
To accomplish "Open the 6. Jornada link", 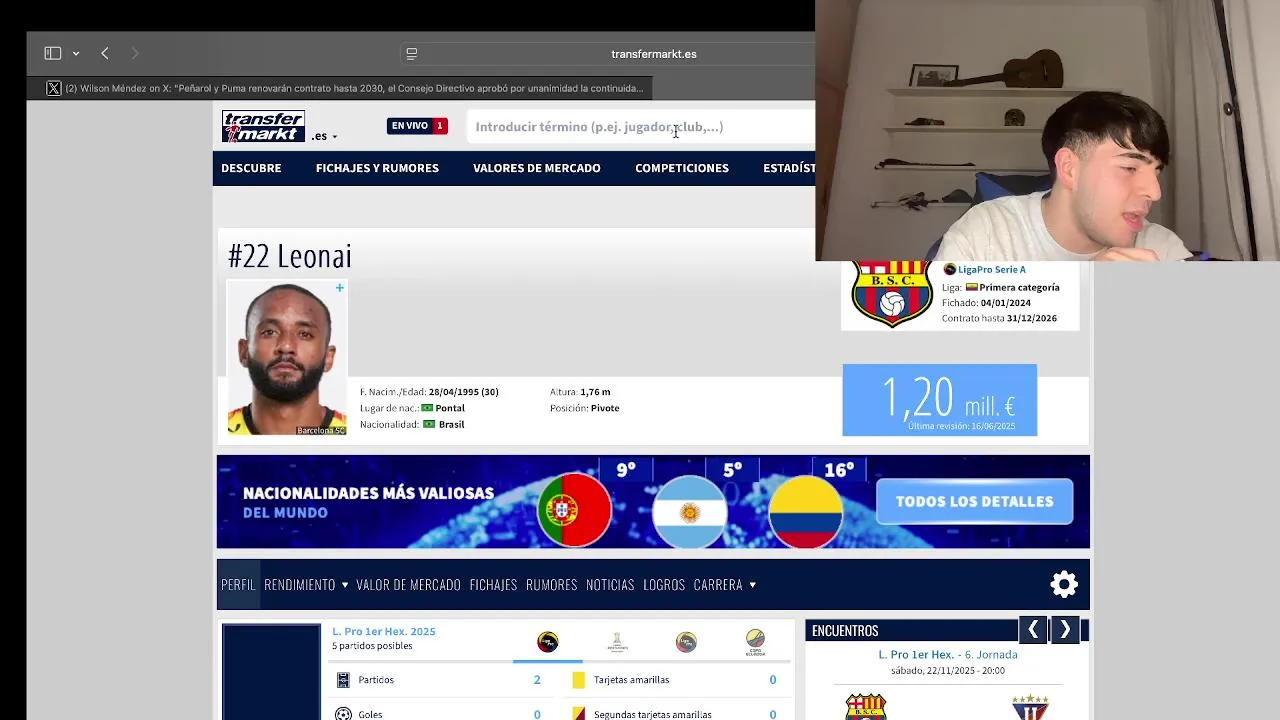I will [991, 655].
